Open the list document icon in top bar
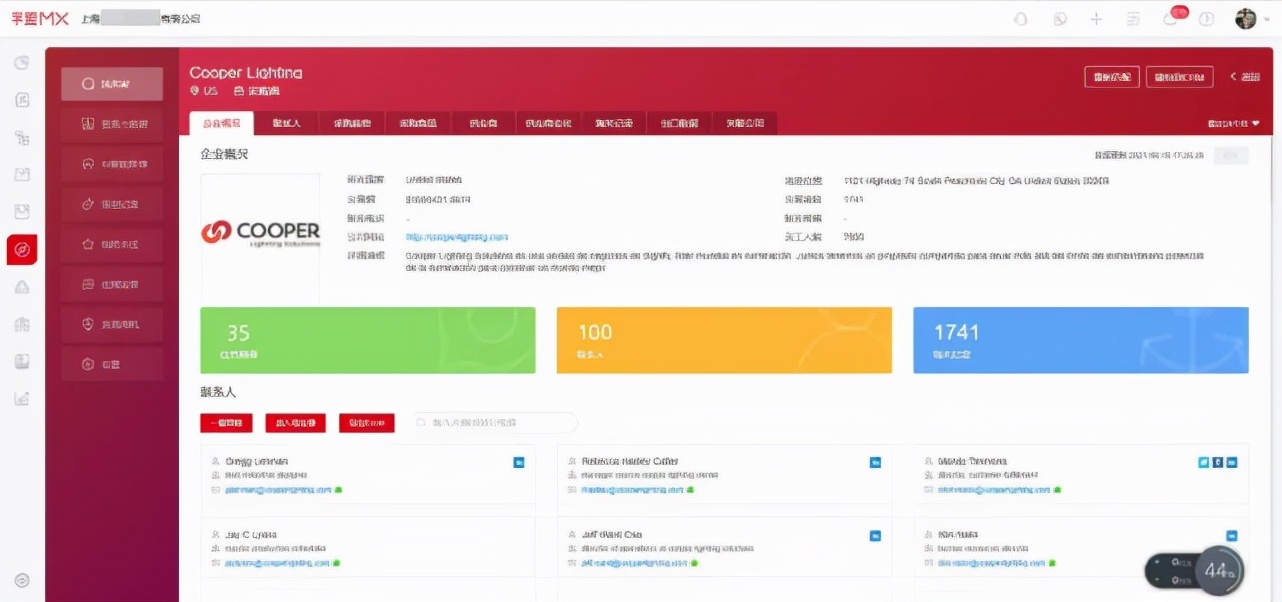 point(1133,19)
